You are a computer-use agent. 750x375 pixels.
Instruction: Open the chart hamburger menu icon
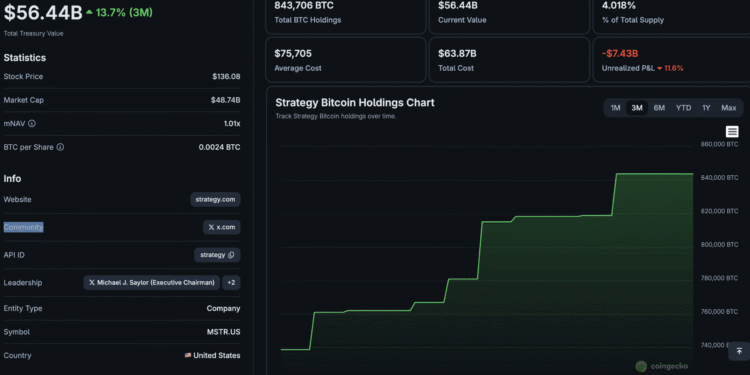732,132
